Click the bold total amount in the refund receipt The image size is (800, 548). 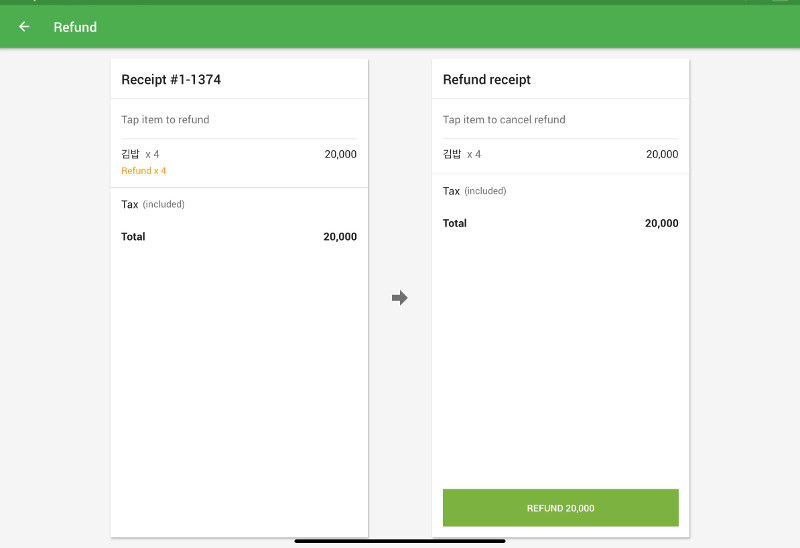662,223
